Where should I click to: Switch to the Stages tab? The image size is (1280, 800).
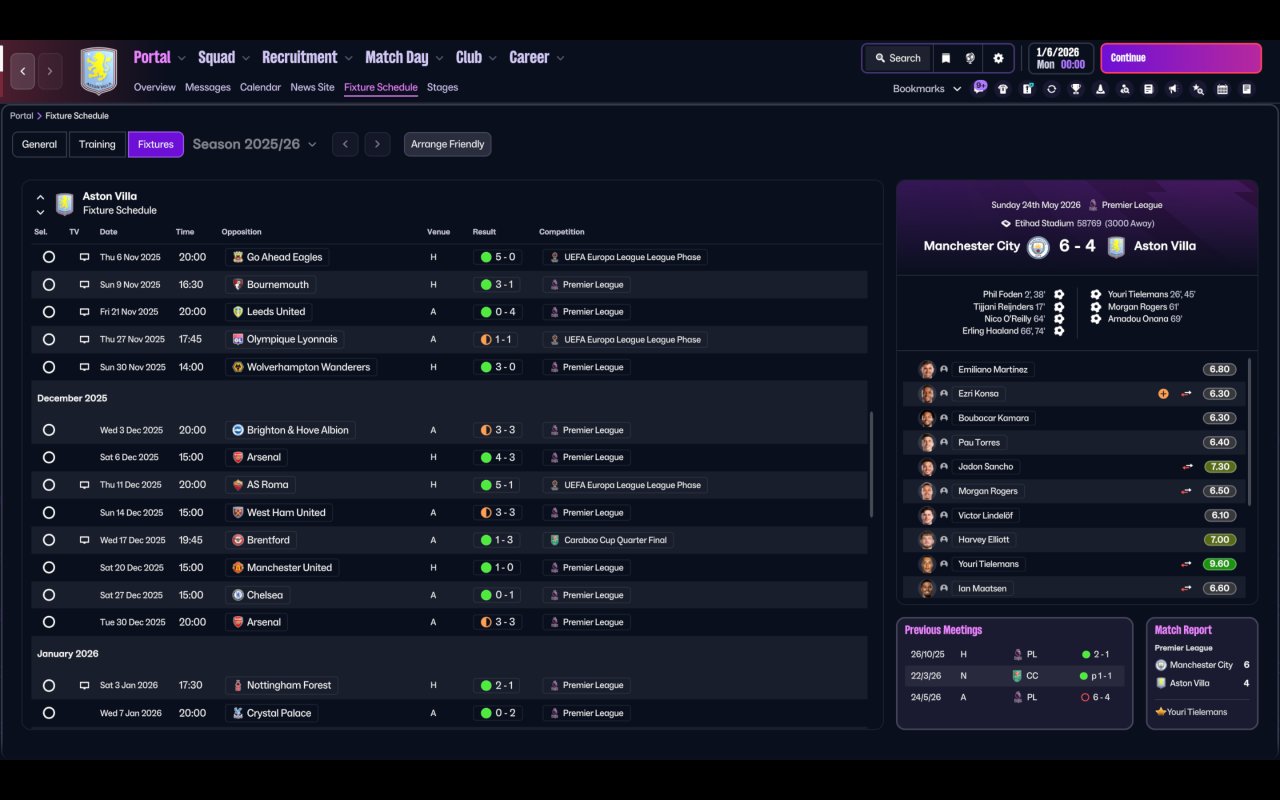[x=442, y=87]
